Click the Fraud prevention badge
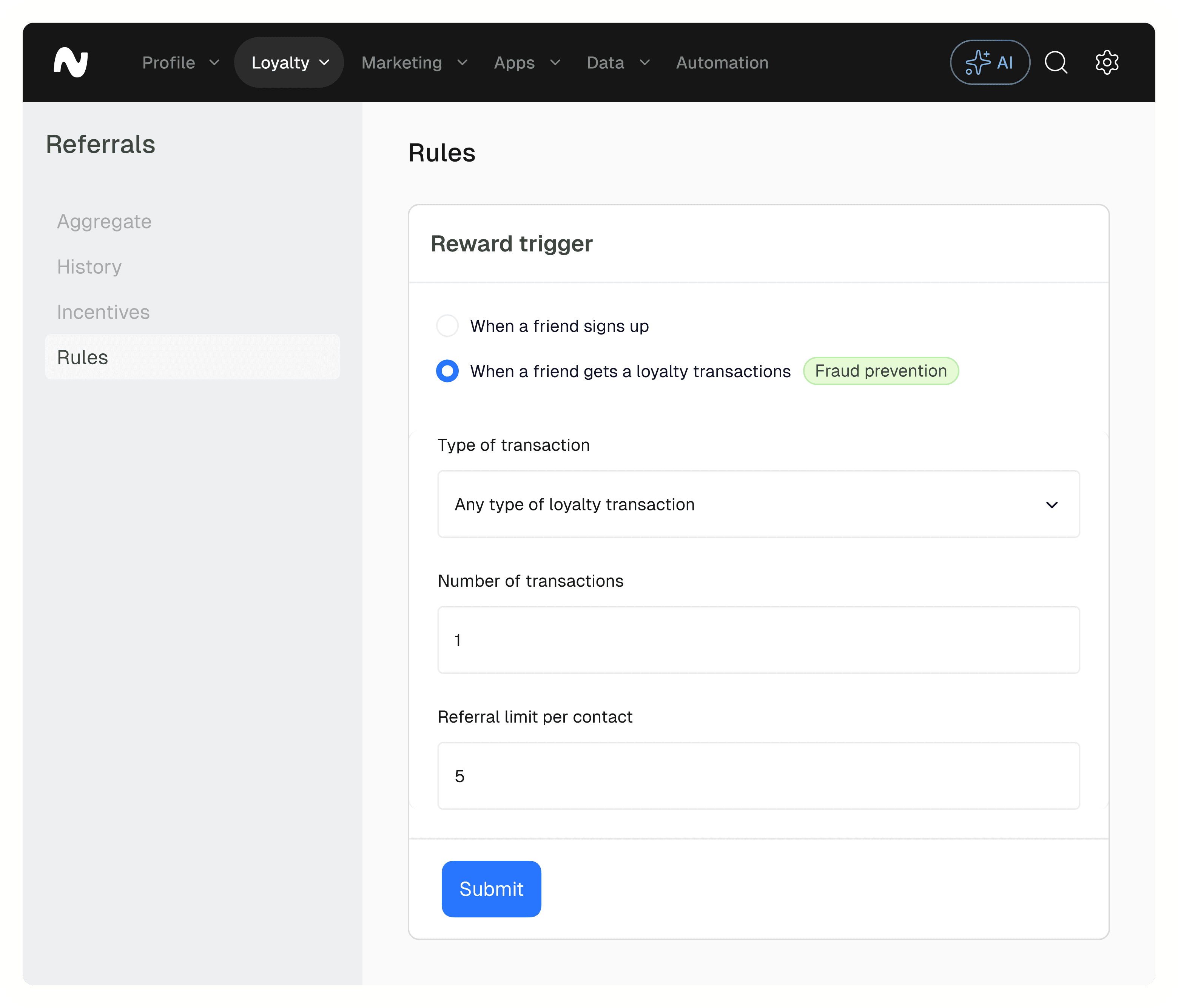This screenshot has width=1178, height=1008. (x=880, y=371)
